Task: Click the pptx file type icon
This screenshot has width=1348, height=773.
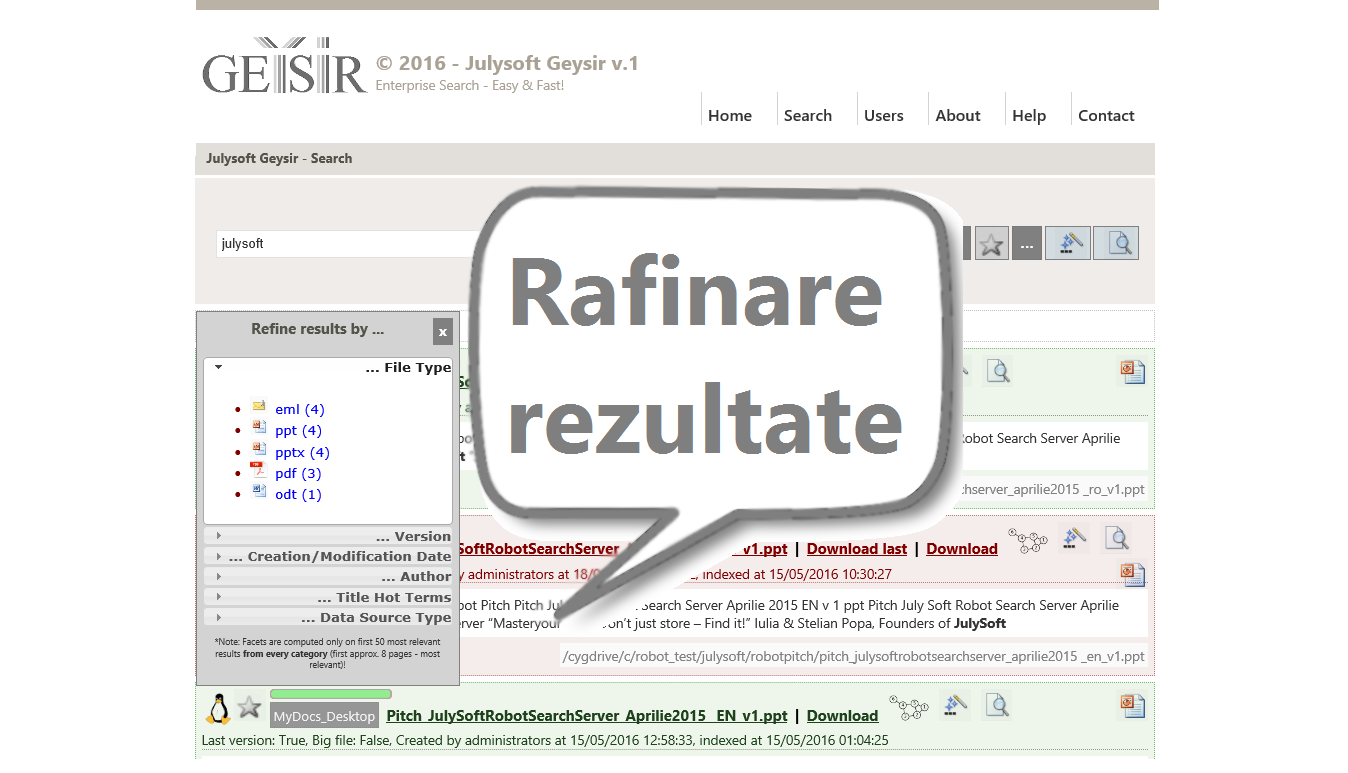Action: 259,449
